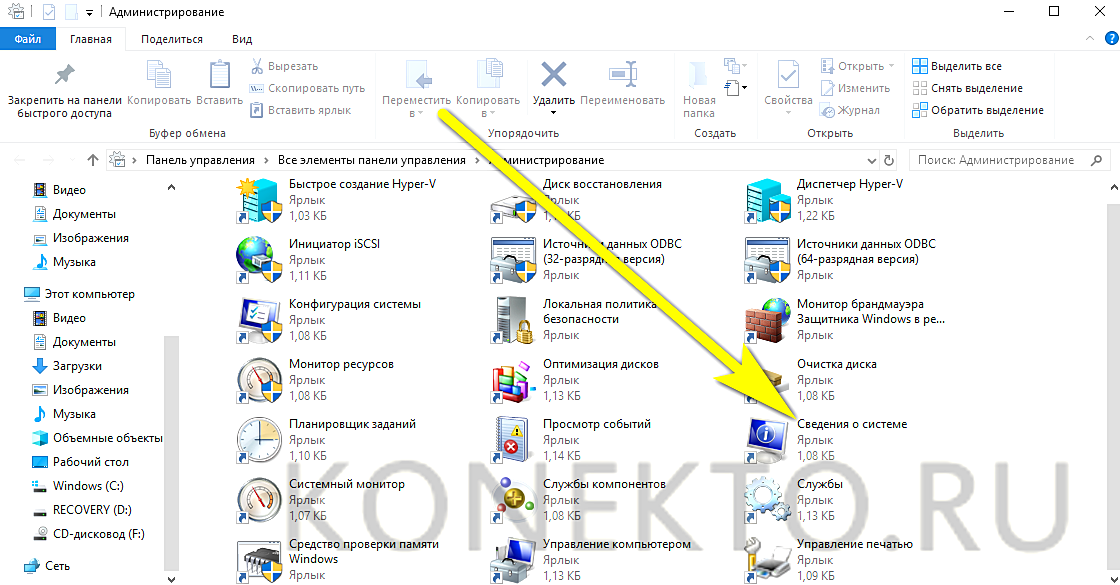The image size is (1120, 585).
Task: Navigate up one folder level using the arrow
Action: 93,160
